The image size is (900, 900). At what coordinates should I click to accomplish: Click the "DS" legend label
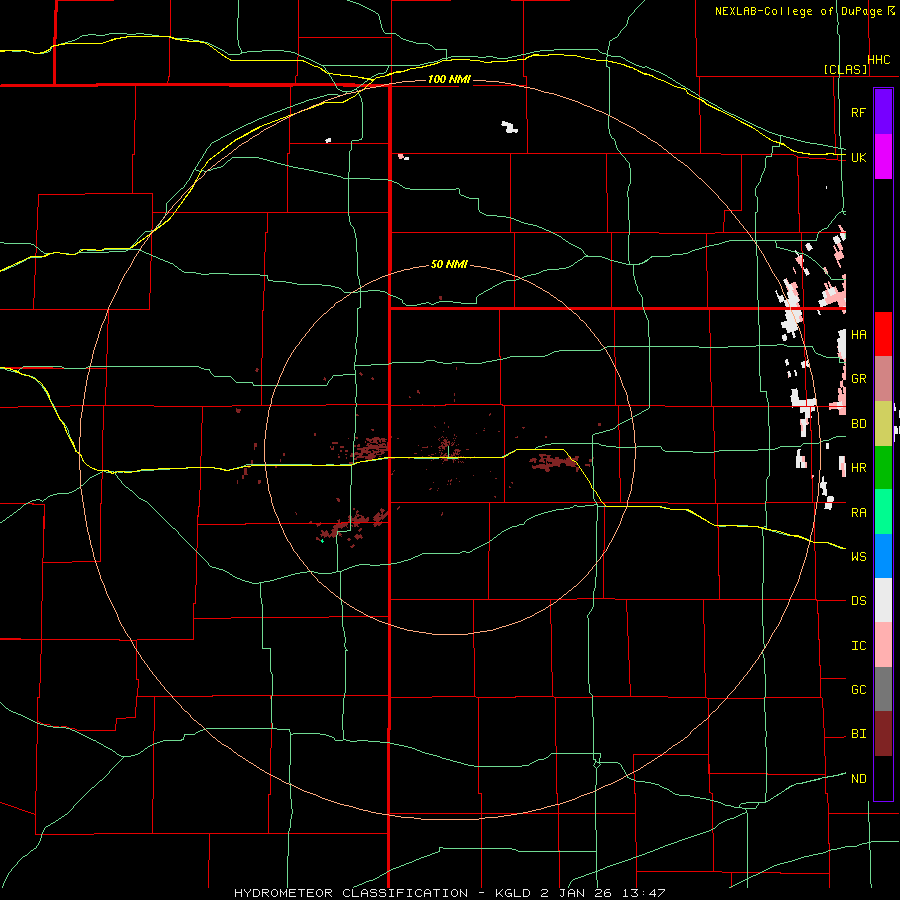pyautogui.click(x=858, y=601)
